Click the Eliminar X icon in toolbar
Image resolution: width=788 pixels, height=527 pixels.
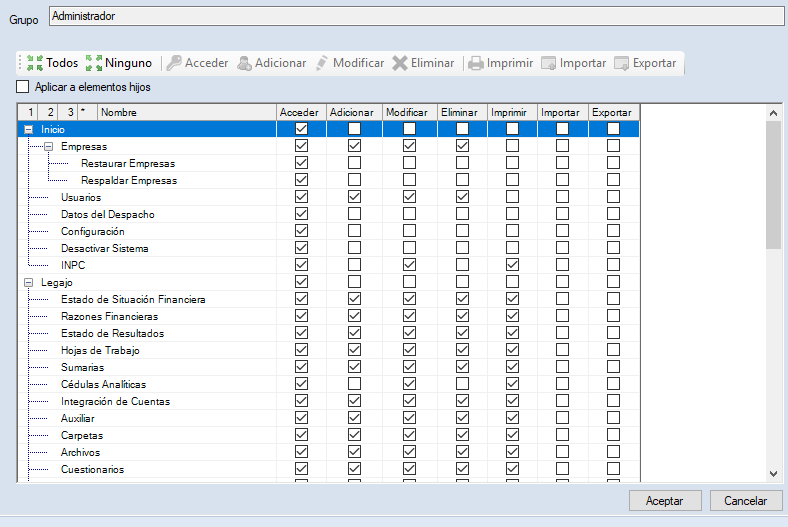click(400, 63)
